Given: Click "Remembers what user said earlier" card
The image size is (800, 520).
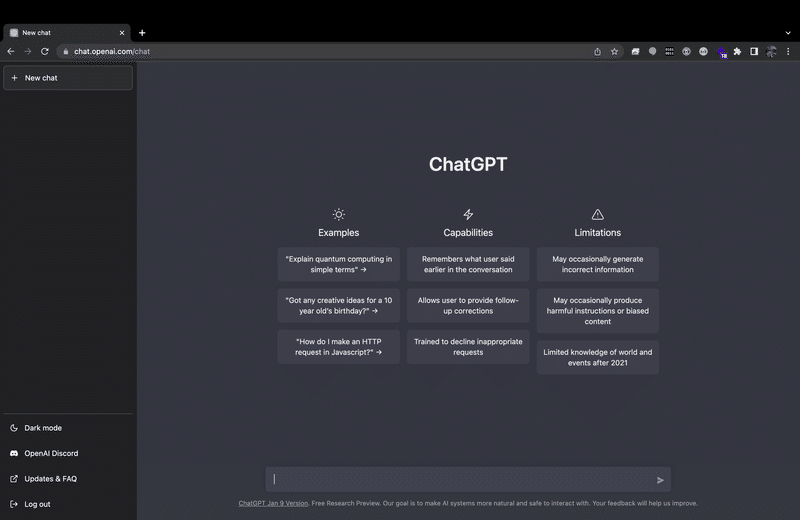Looking at the screenshot, I should pos(468,264).
